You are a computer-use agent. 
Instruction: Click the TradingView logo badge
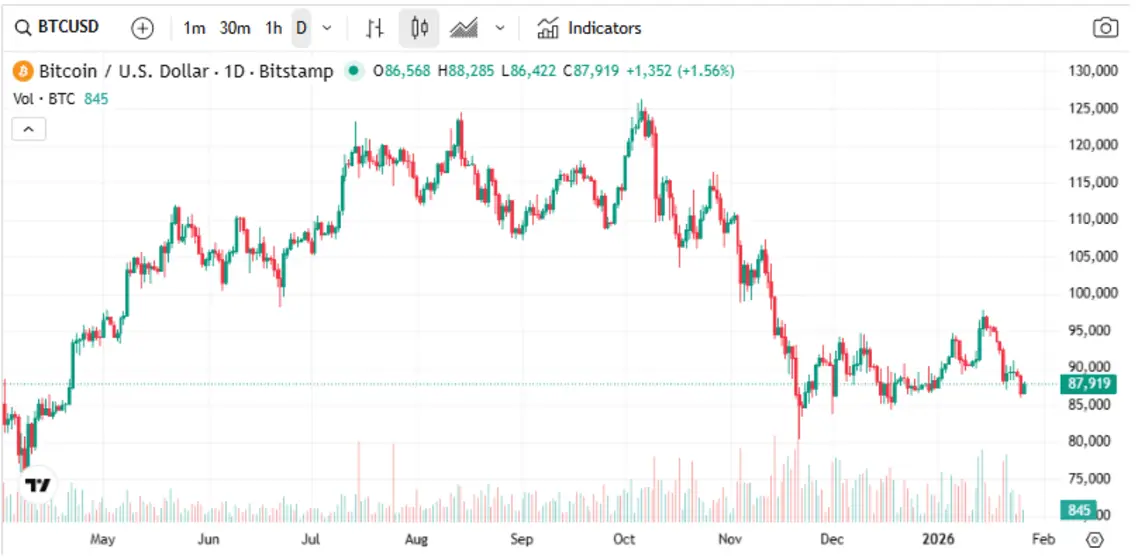click(x=37, y=485)
